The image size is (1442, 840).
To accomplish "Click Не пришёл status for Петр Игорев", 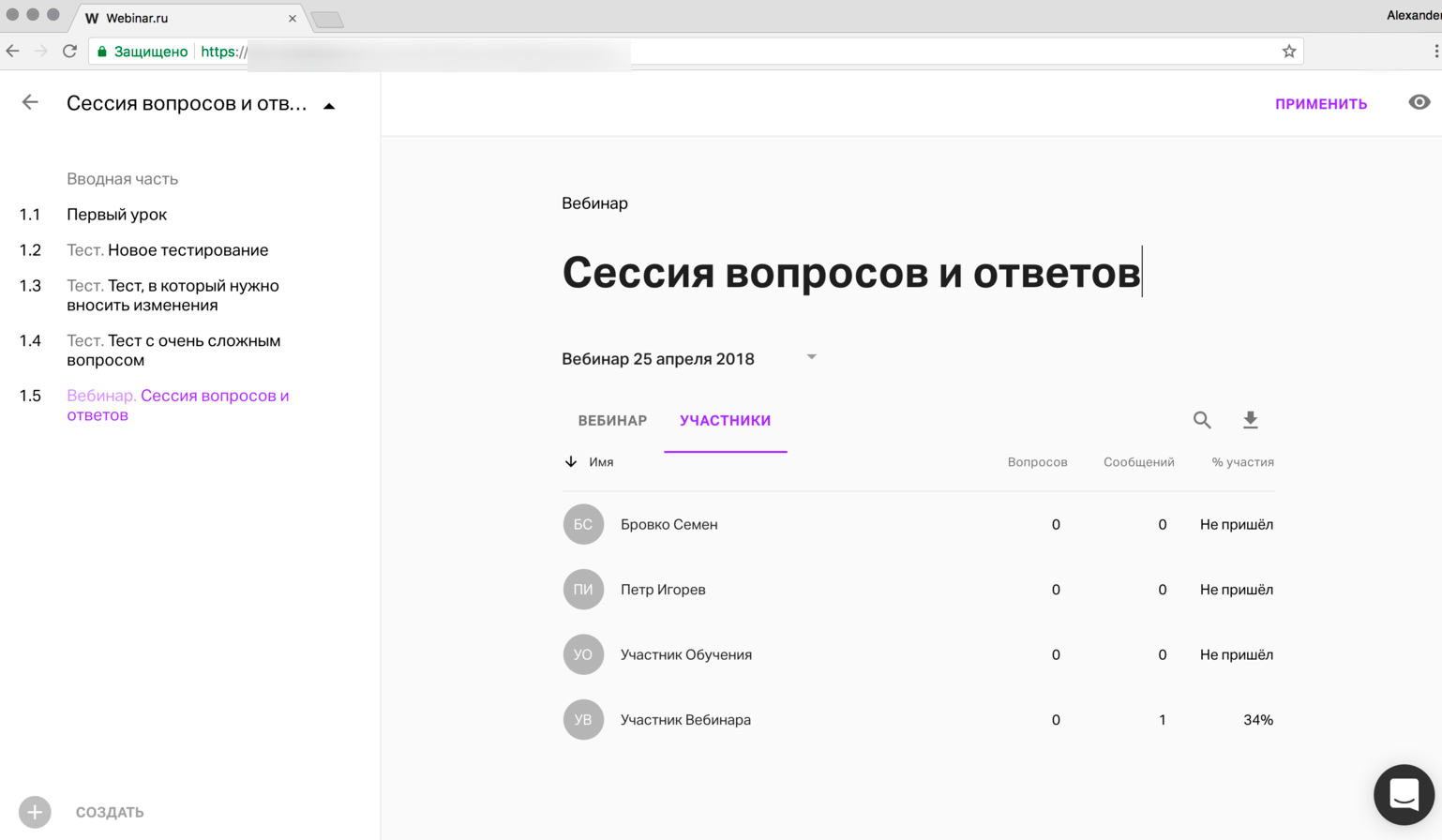I will (x=1237, y=590).
